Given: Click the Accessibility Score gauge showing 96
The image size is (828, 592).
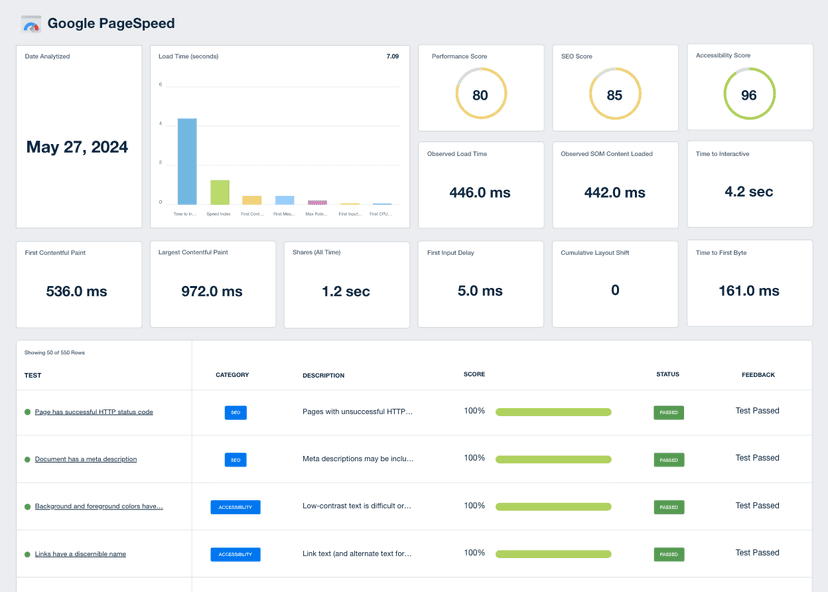Looking at the screenshot, I should pyautogui.click(x=749, y=94).
